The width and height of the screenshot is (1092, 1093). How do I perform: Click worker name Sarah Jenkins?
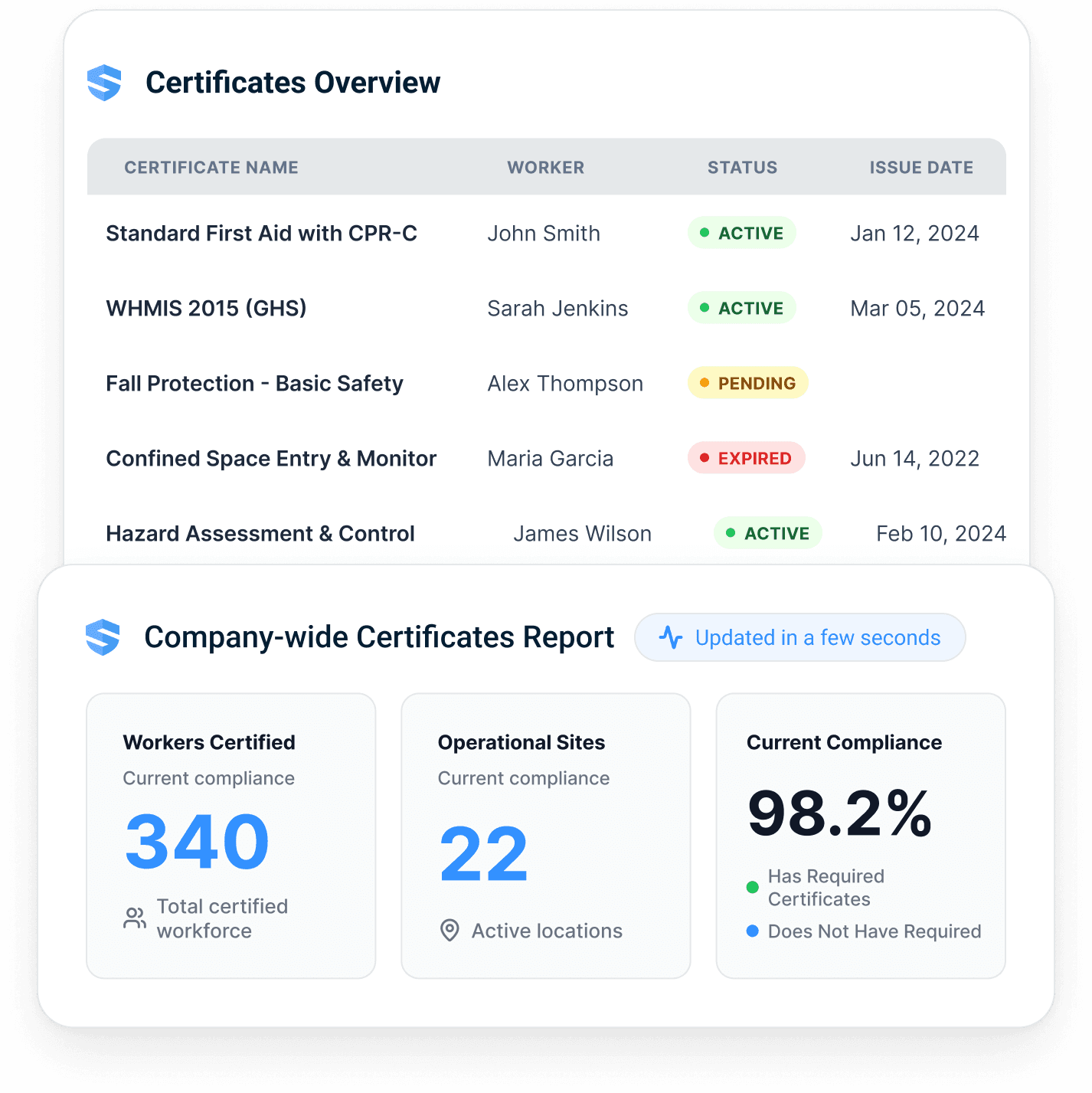click(x=558, y=308)
